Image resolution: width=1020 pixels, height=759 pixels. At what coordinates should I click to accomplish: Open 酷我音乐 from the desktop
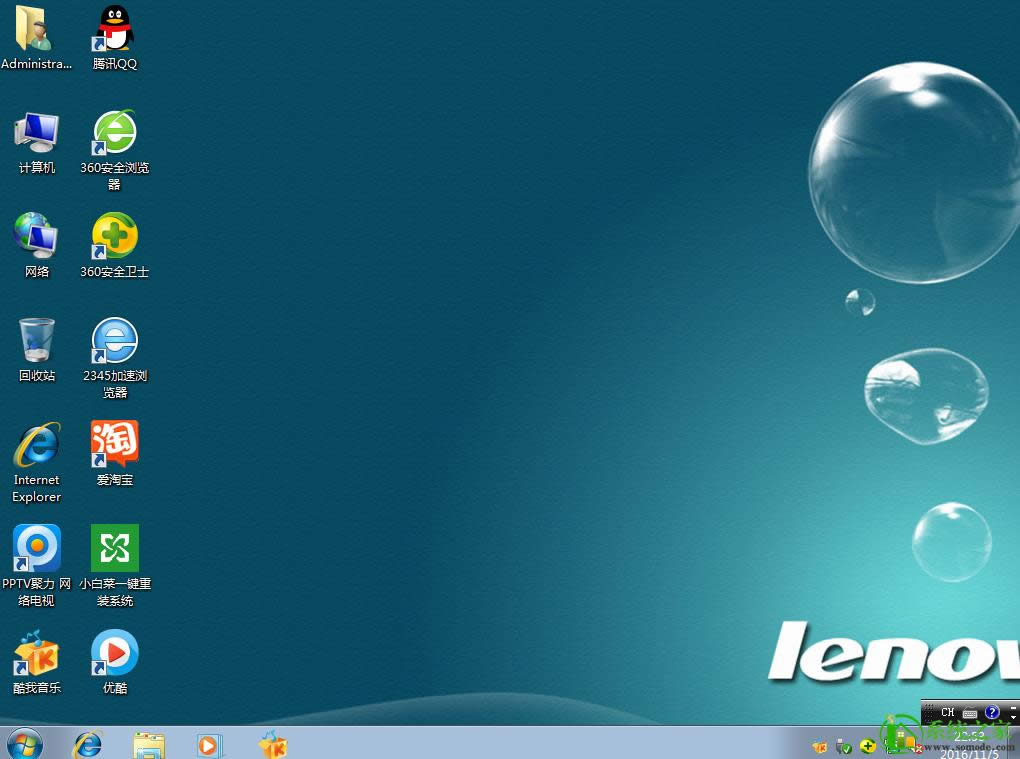[36, 653]
